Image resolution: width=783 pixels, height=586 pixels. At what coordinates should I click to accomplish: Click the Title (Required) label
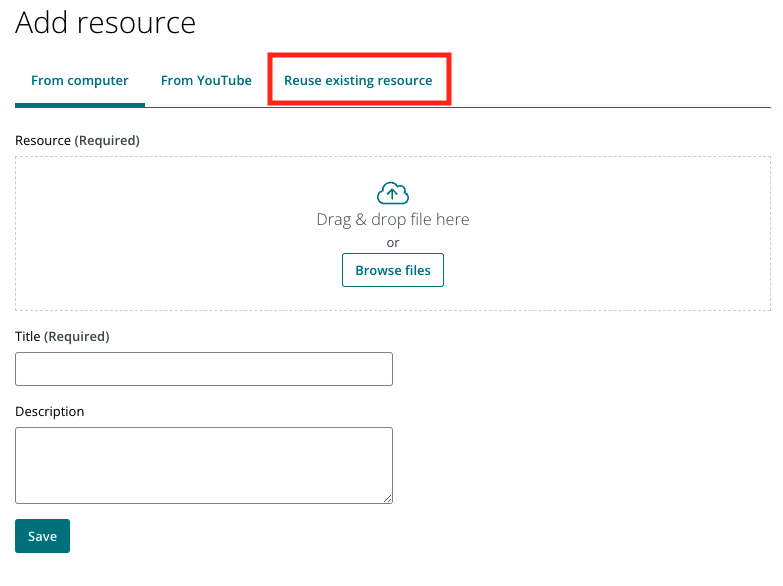pos(62,336)
